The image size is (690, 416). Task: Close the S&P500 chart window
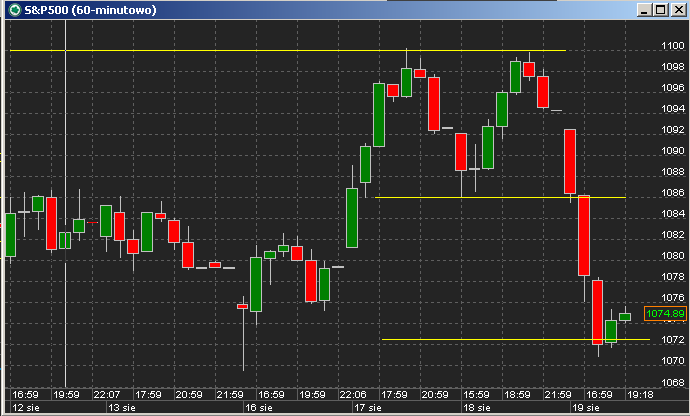(679, 10)
